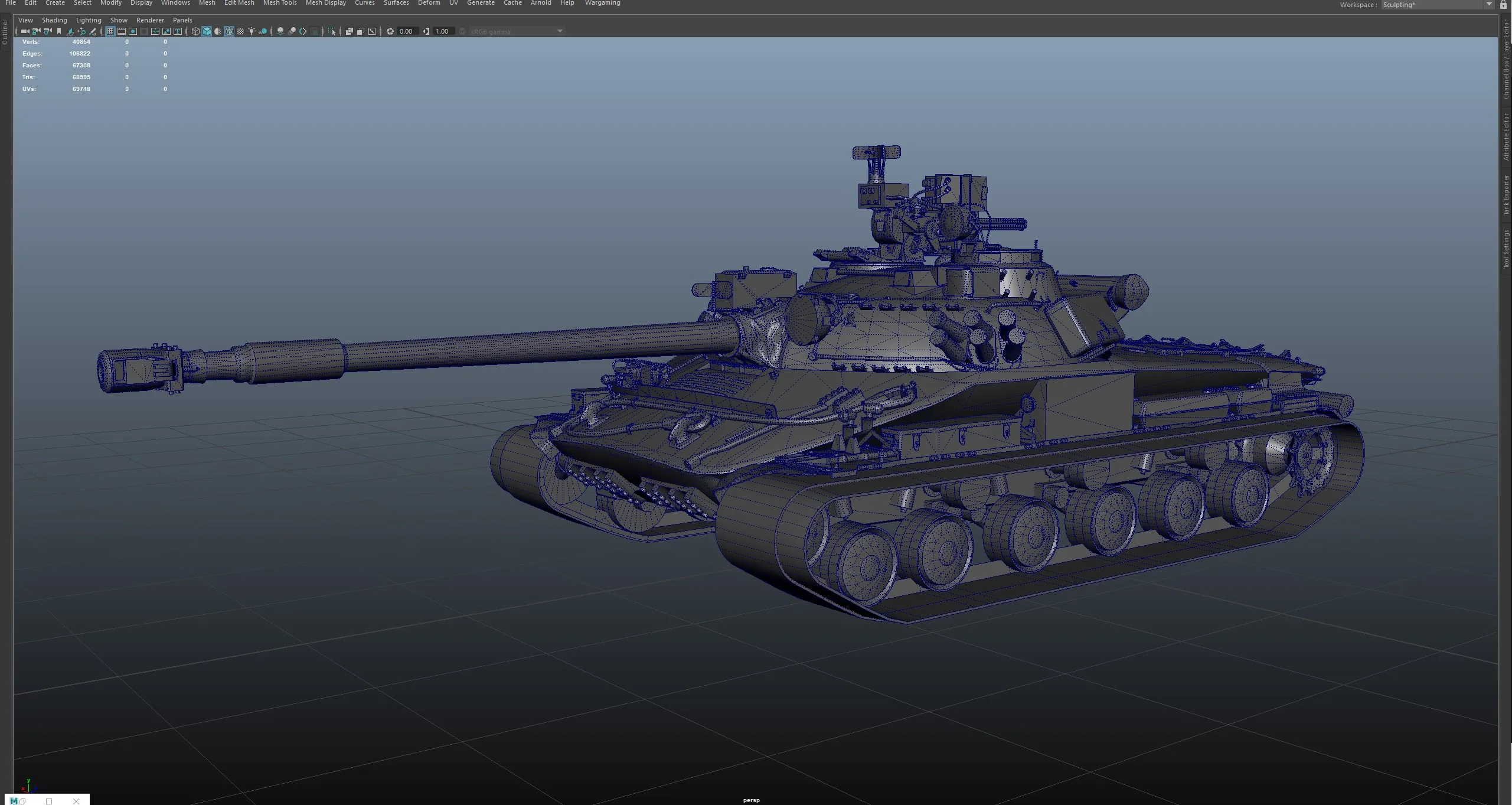1512x805 pixels.
Task: Open the panel Lighting menu
Action: point(89,20)
